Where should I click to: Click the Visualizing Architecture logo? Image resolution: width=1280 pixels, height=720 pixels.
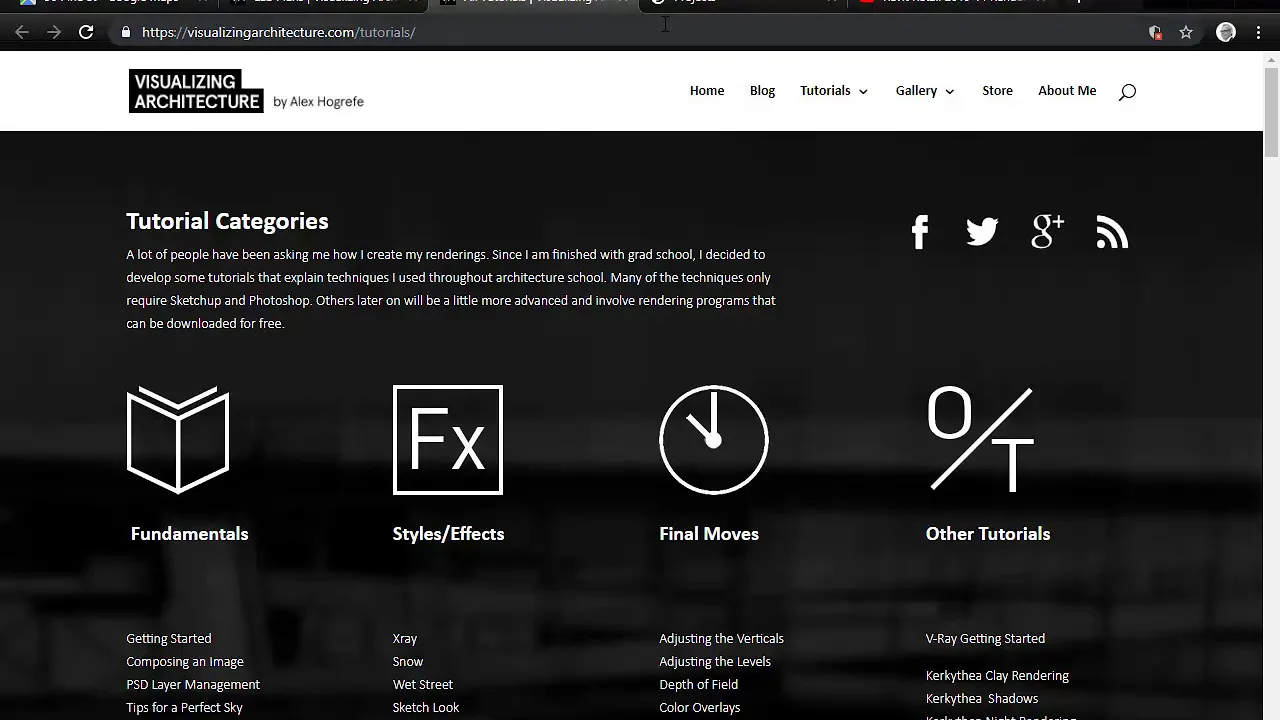[196, 91]
